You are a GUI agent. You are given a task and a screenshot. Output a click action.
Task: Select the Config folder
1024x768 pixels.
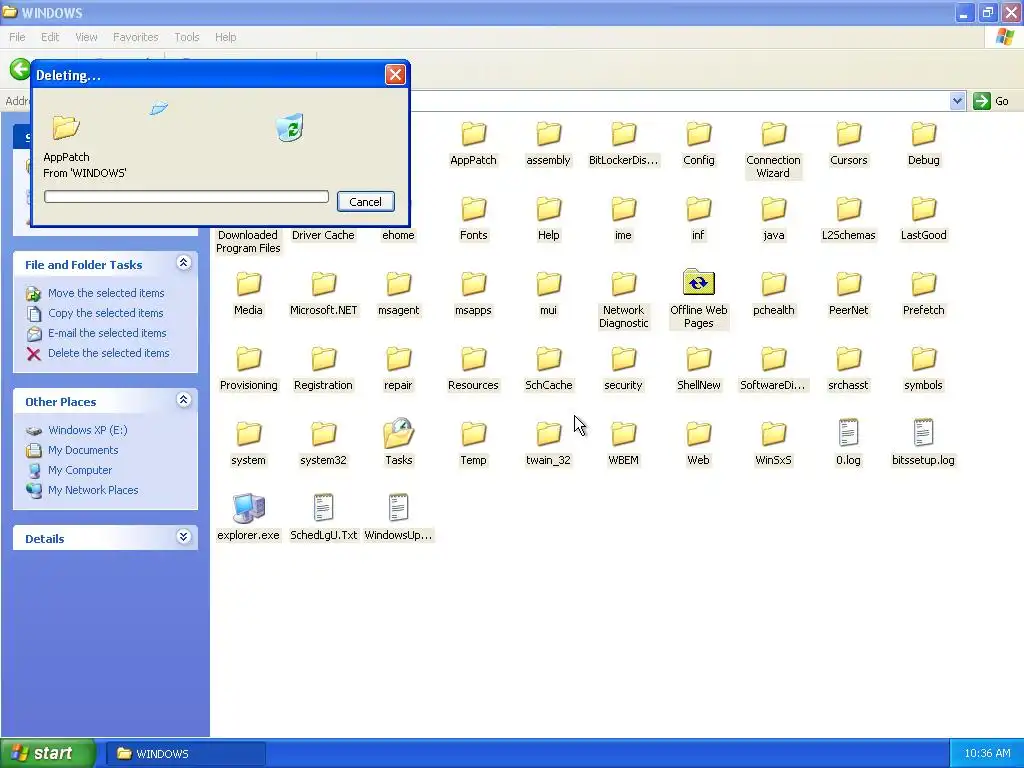699,144
